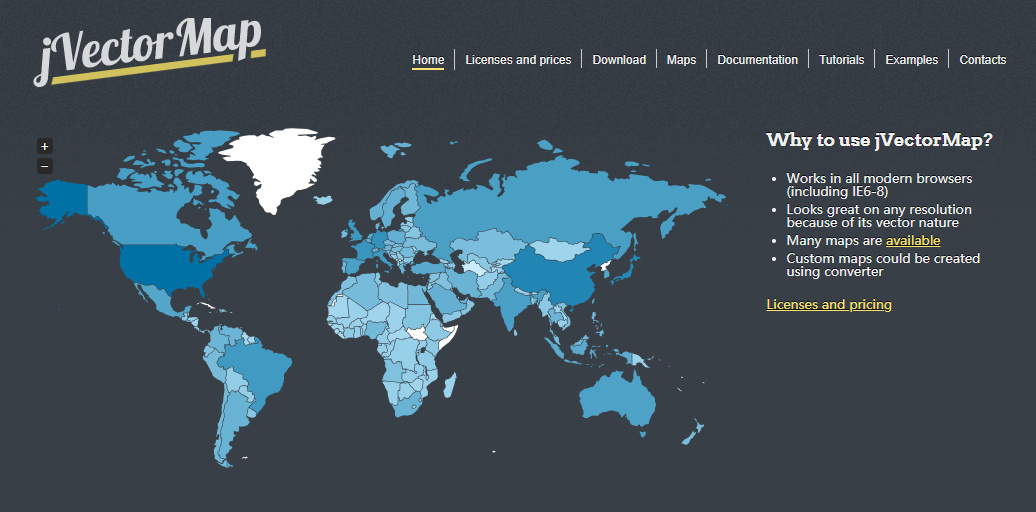Click the map zoom in plus button
Screen dimensions: 1036x512
44,147
